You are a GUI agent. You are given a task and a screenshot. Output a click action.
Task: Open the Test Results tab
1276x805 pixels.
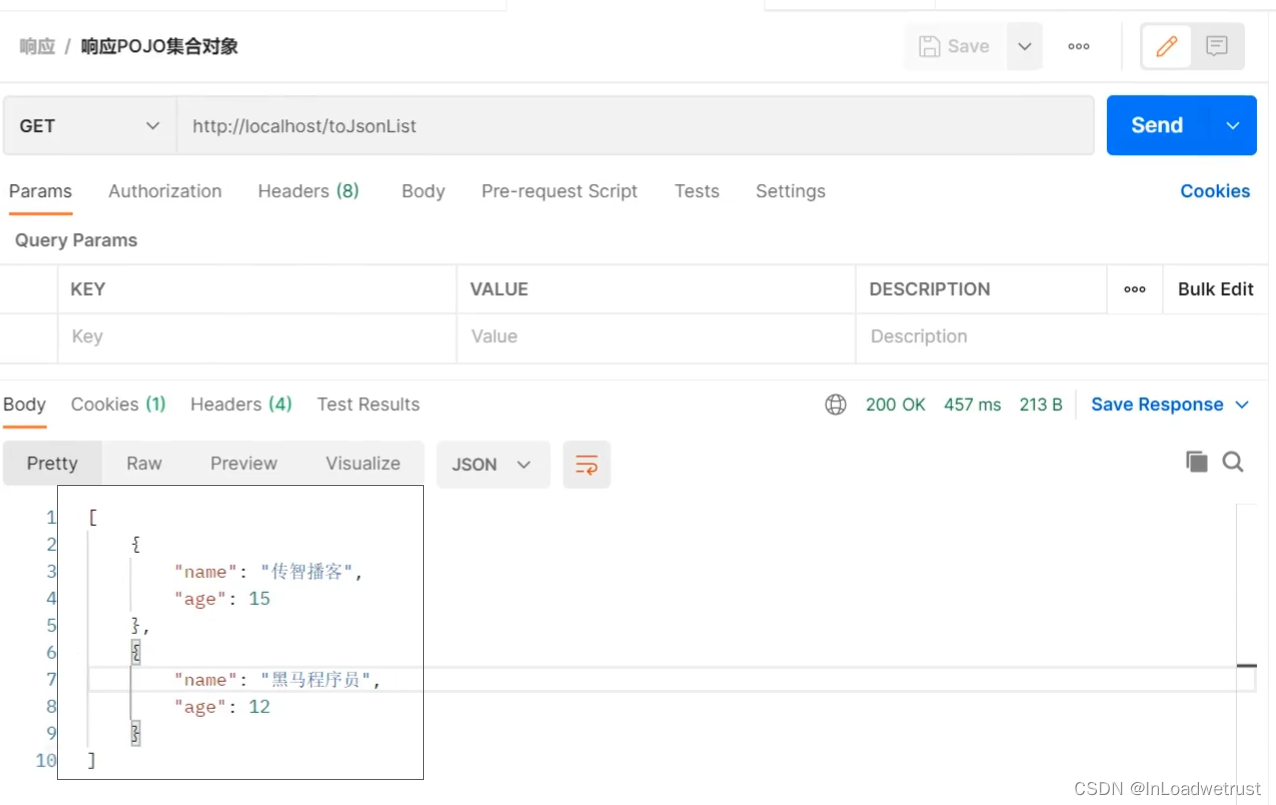tap(368, 404)
